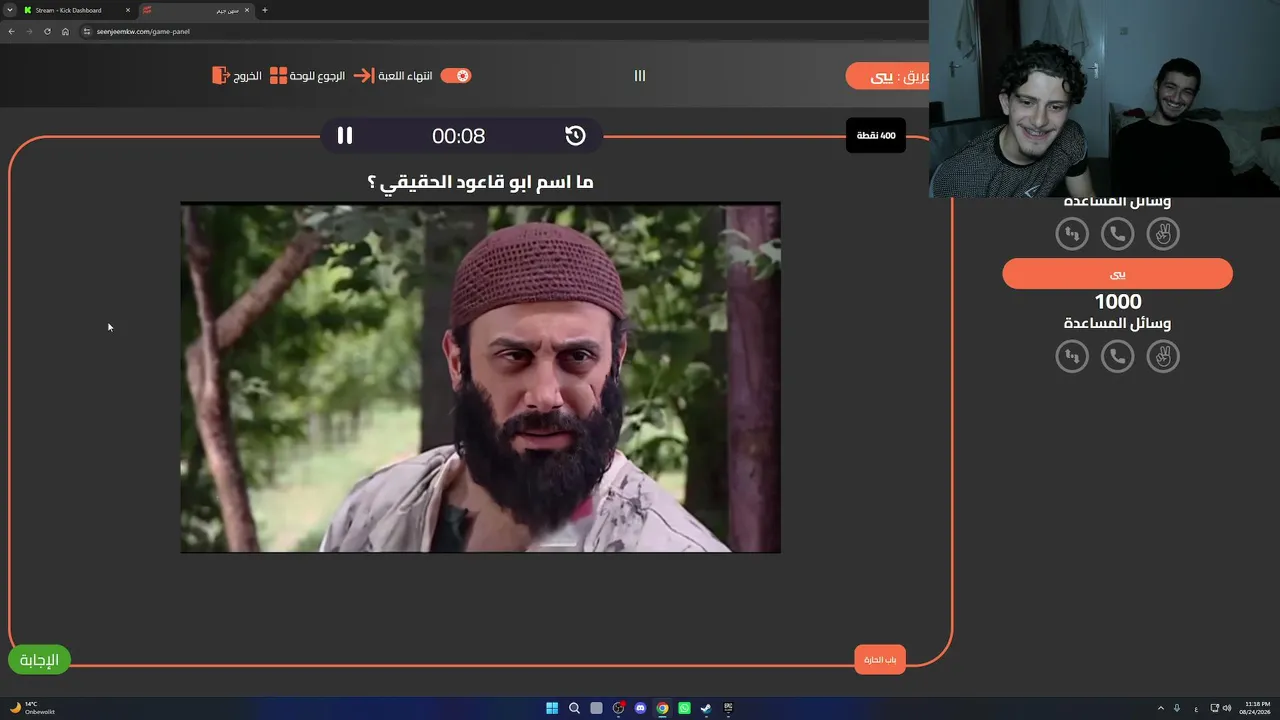
Task: Click the microphone tray icon
Action: pyautogui.click(x=1177, y=708)
